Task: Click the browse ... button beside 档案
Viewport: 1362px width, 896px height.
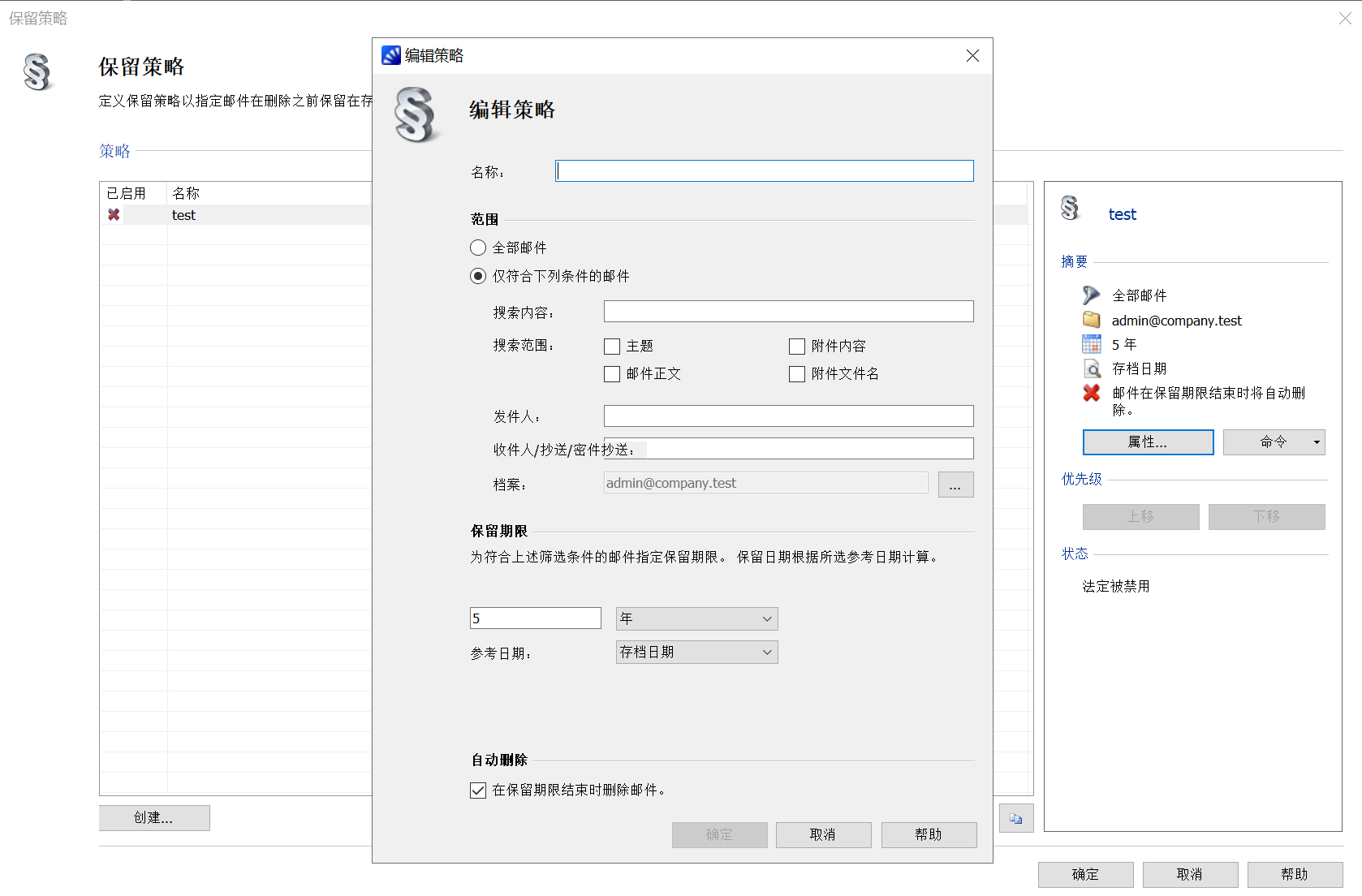Action: [955, 485]
